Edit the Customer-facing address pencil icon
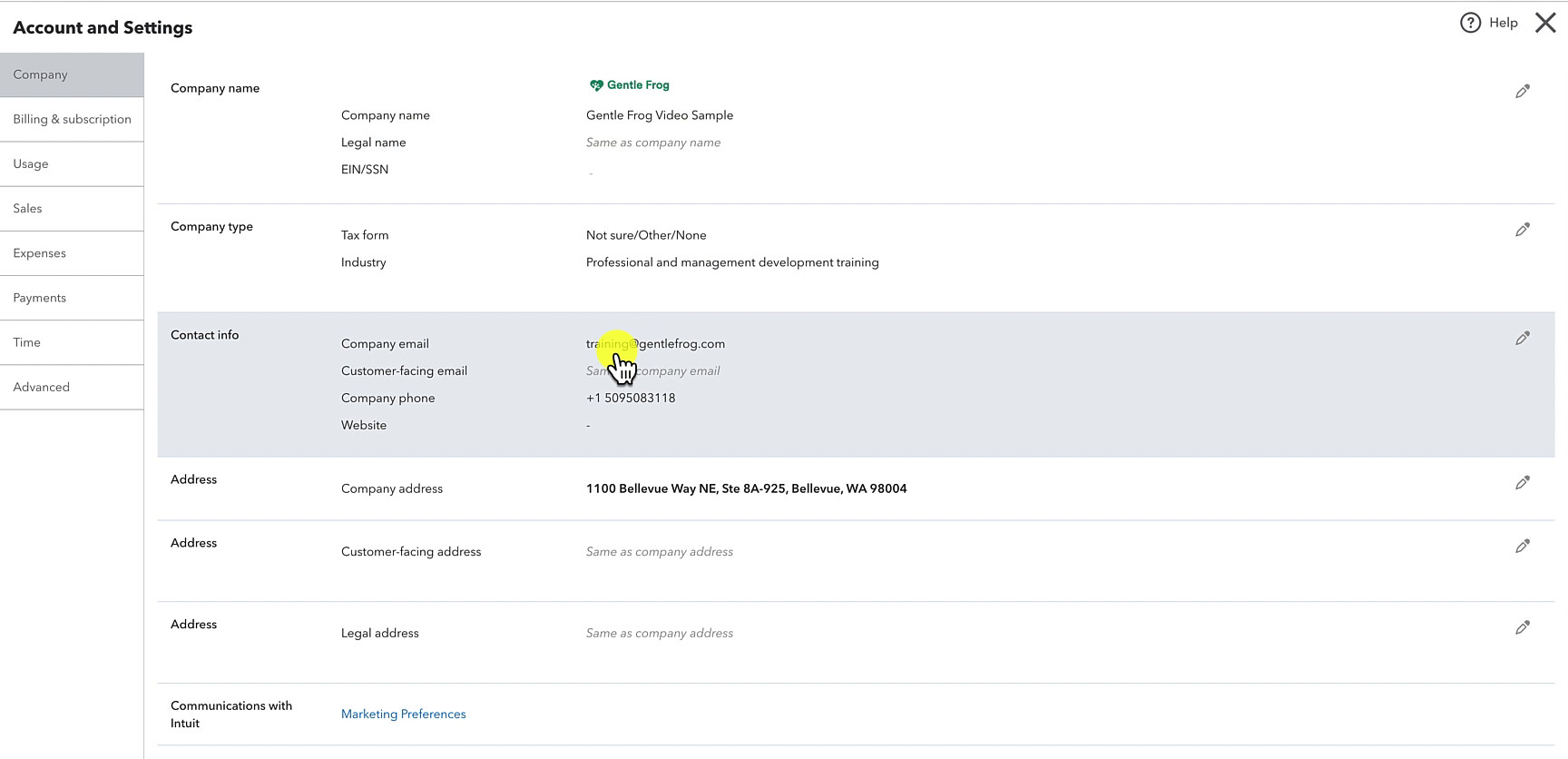This screenshot has width=1568, height=759. pos(1523,546)
